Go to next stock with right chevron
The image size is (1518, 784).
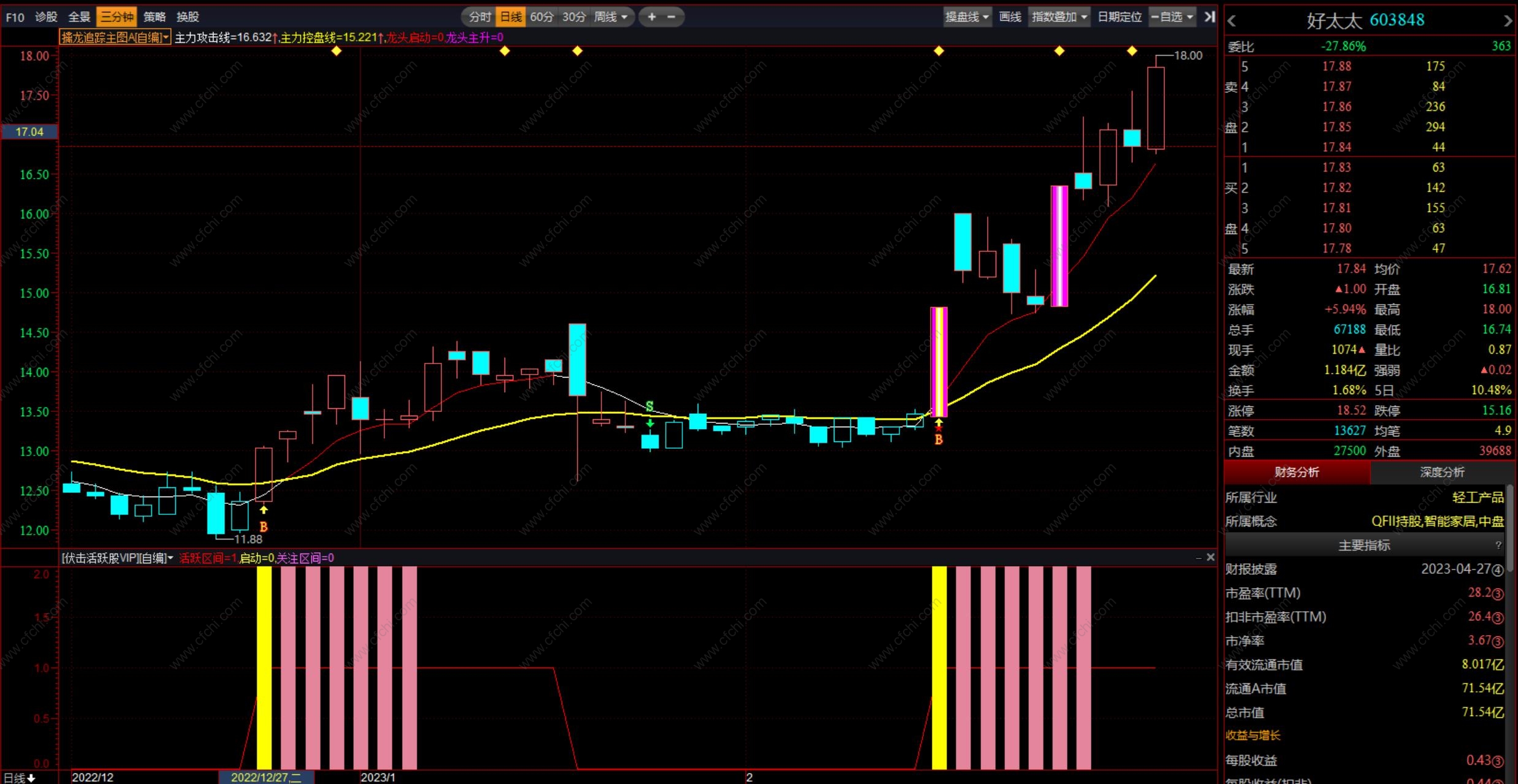coord(1508,21)
